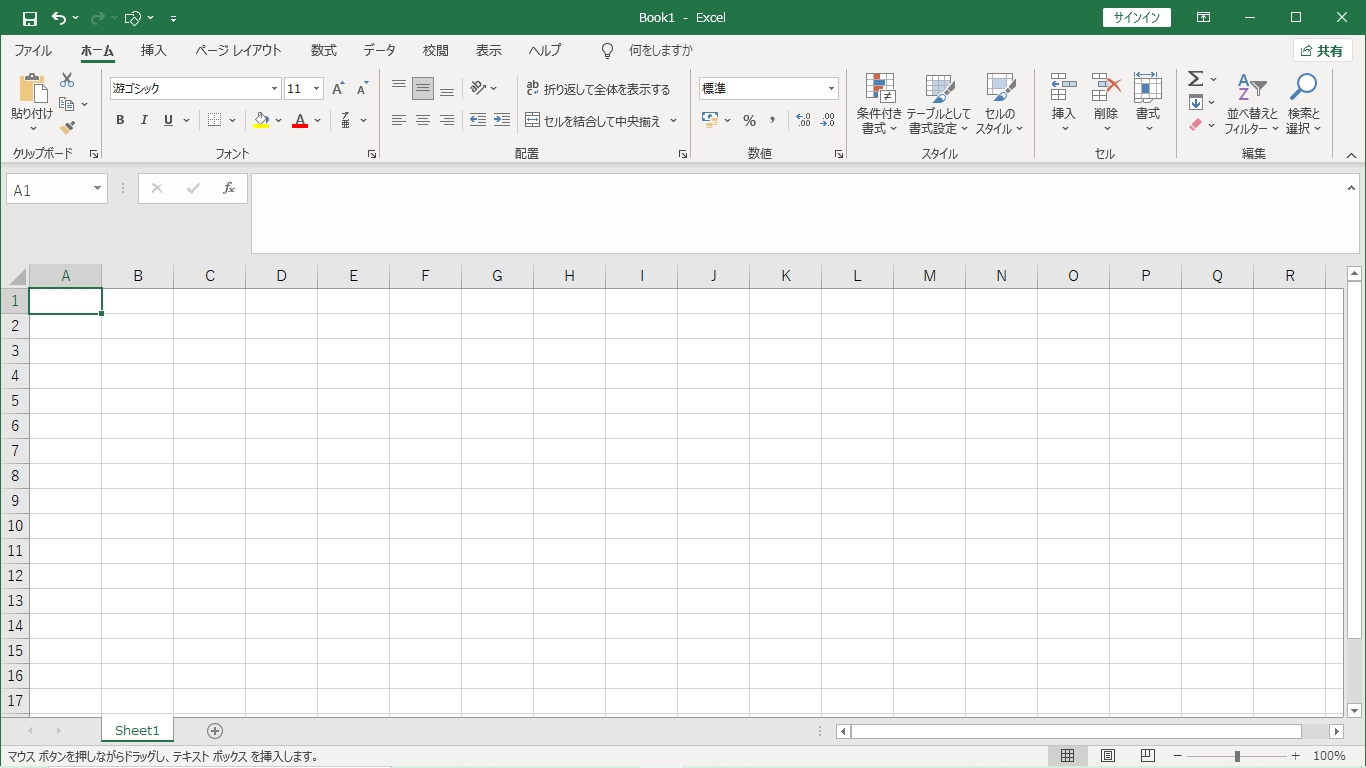Click the percent style icon
Image resolution: width=1366 pixels, height=768 pixels.
click(749, 121)
